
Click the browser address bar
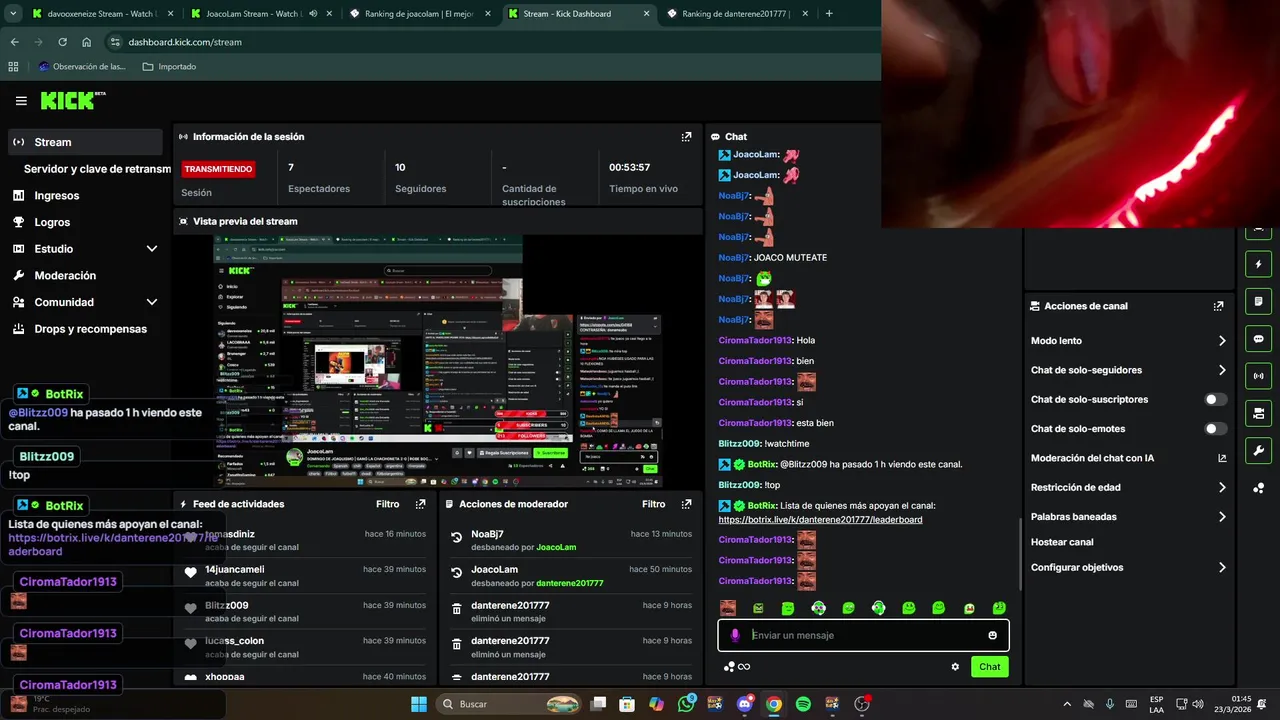coord(490,42)
